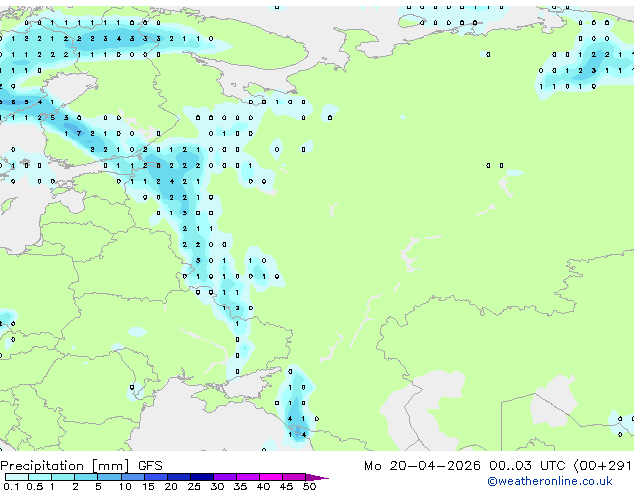Click the '15' legend label
The height and width of the screenshot is (490, 634).
[148, 486]
